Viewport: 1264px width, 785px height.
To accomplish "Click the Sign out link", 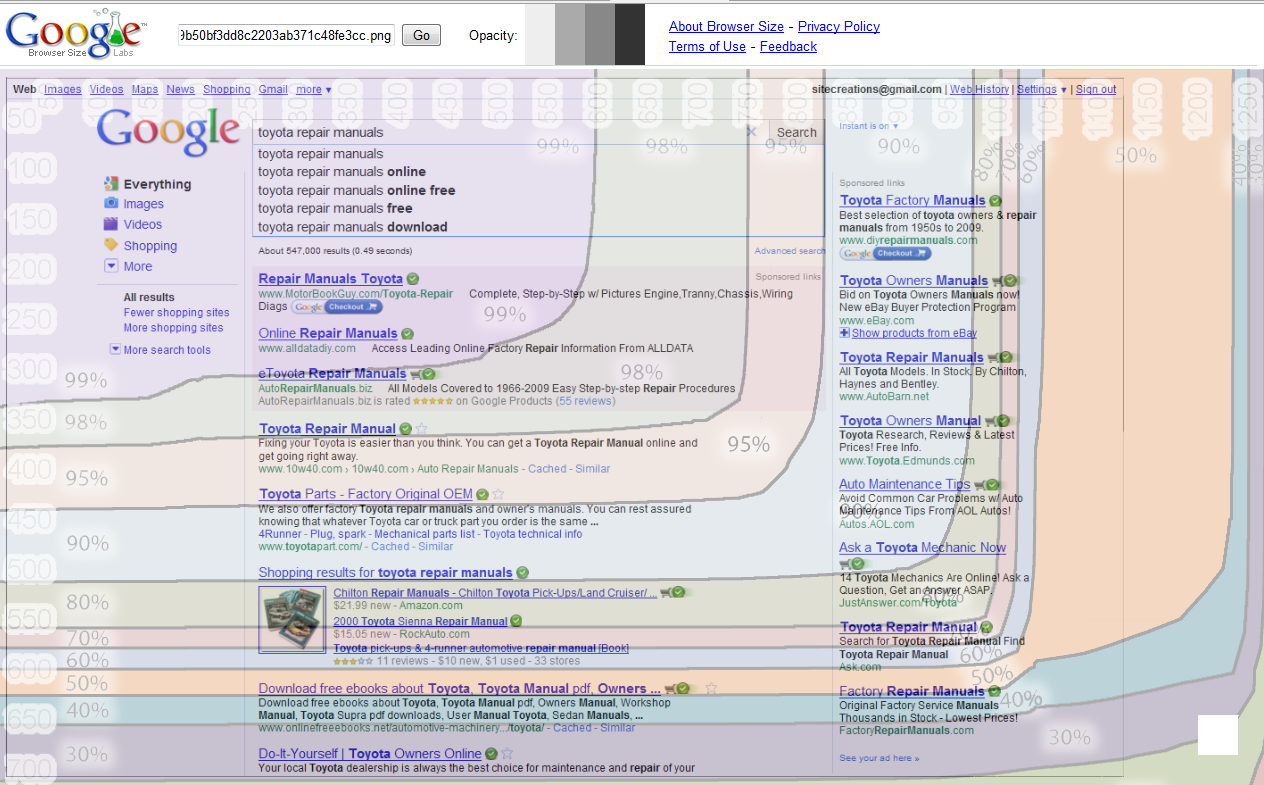I will click(x=1096, y=90).
